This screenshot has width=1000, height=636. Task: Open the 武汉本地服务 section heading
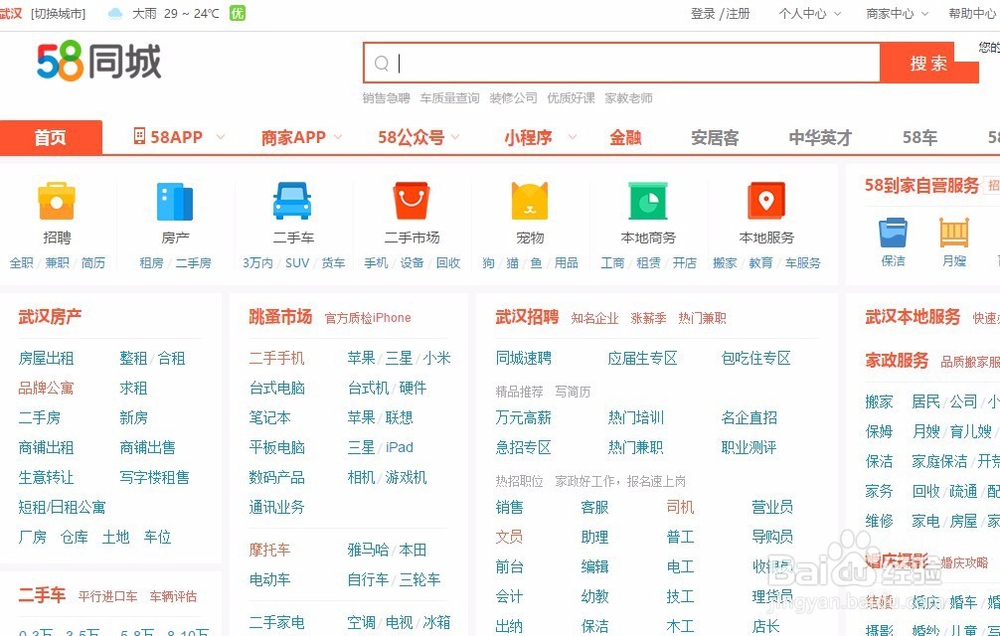913,317
